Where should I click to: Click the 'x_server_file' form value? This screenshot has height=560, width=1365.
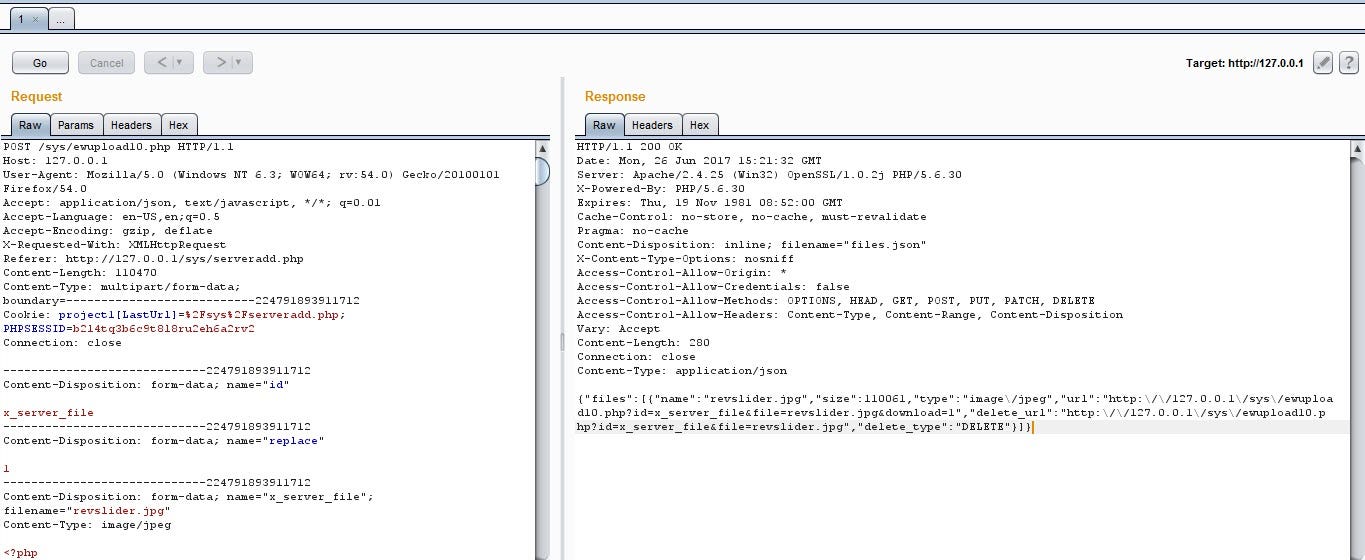pyautogui.click(x=48, y=412)
